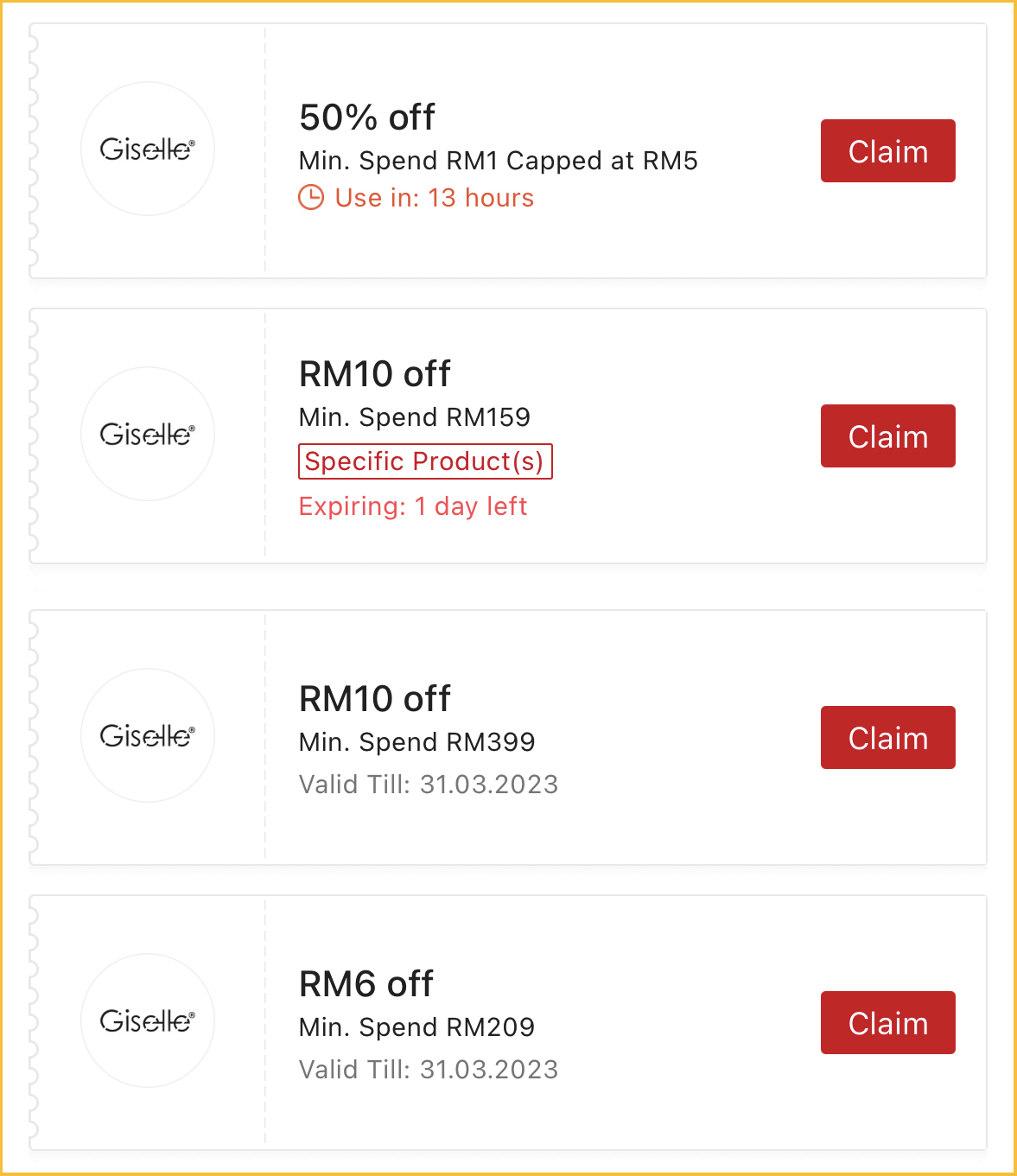Click 'RM10 off' title above Min. Spend RM399
This screenshot has height=1176, width=1017.
[x=375, y=699]
